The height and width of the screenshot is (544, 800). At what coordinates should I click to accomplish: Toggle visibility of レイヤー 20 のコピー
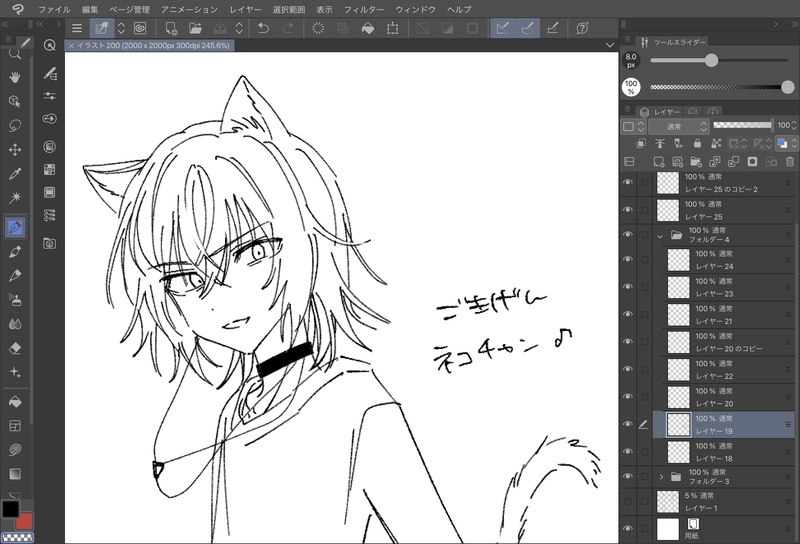pos(628,342)
